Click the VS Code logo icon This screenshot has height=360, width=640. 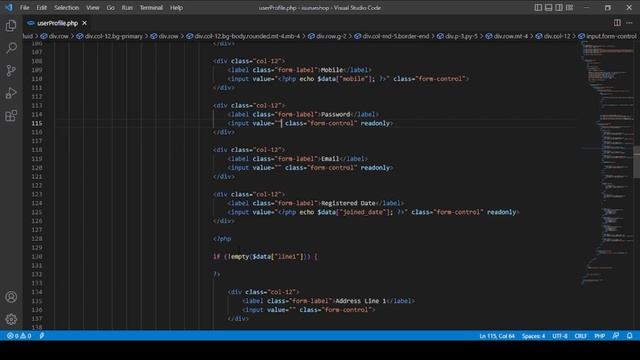(9, 7)
